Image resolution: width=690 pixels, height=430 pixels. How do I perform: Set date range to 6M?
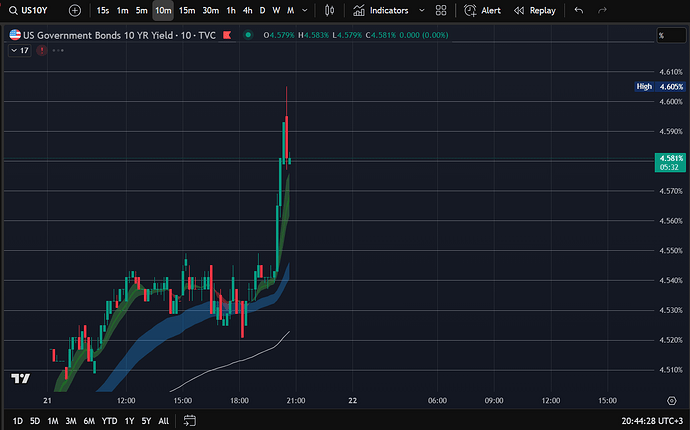pyautogui.click(x=89, y=421)
